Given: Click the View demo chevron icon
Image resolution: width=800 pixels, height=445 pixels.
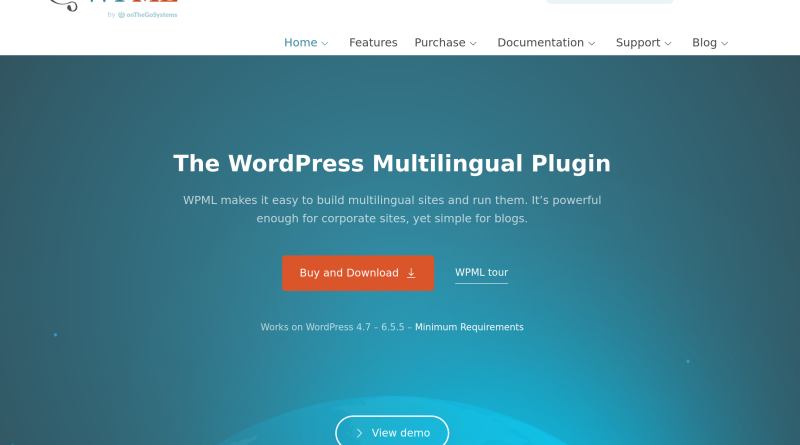Looking at the screenshot, I should (359, 433).
